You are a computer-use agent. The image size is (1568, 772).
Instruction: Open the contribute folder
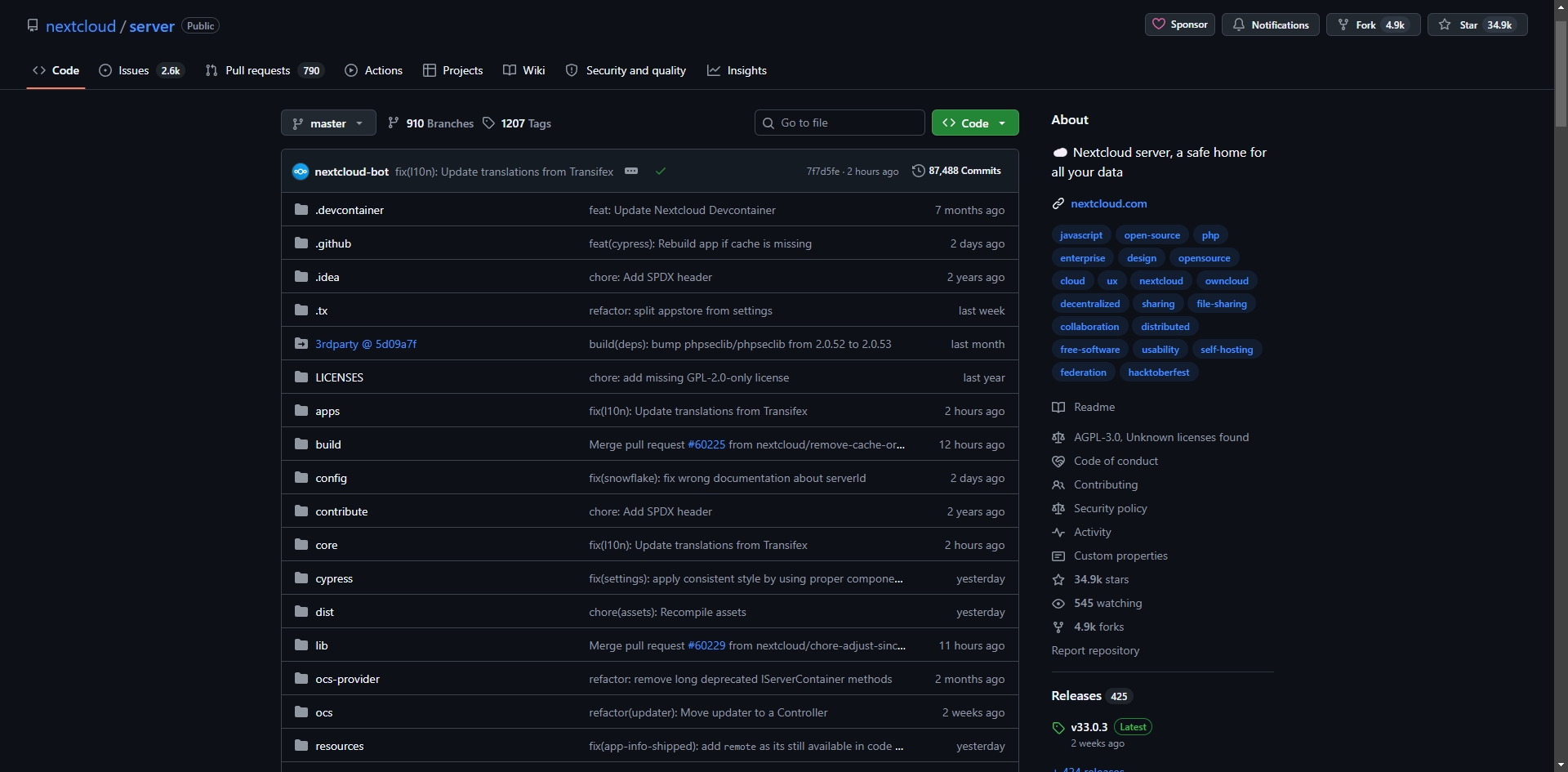tap(341, 511)
